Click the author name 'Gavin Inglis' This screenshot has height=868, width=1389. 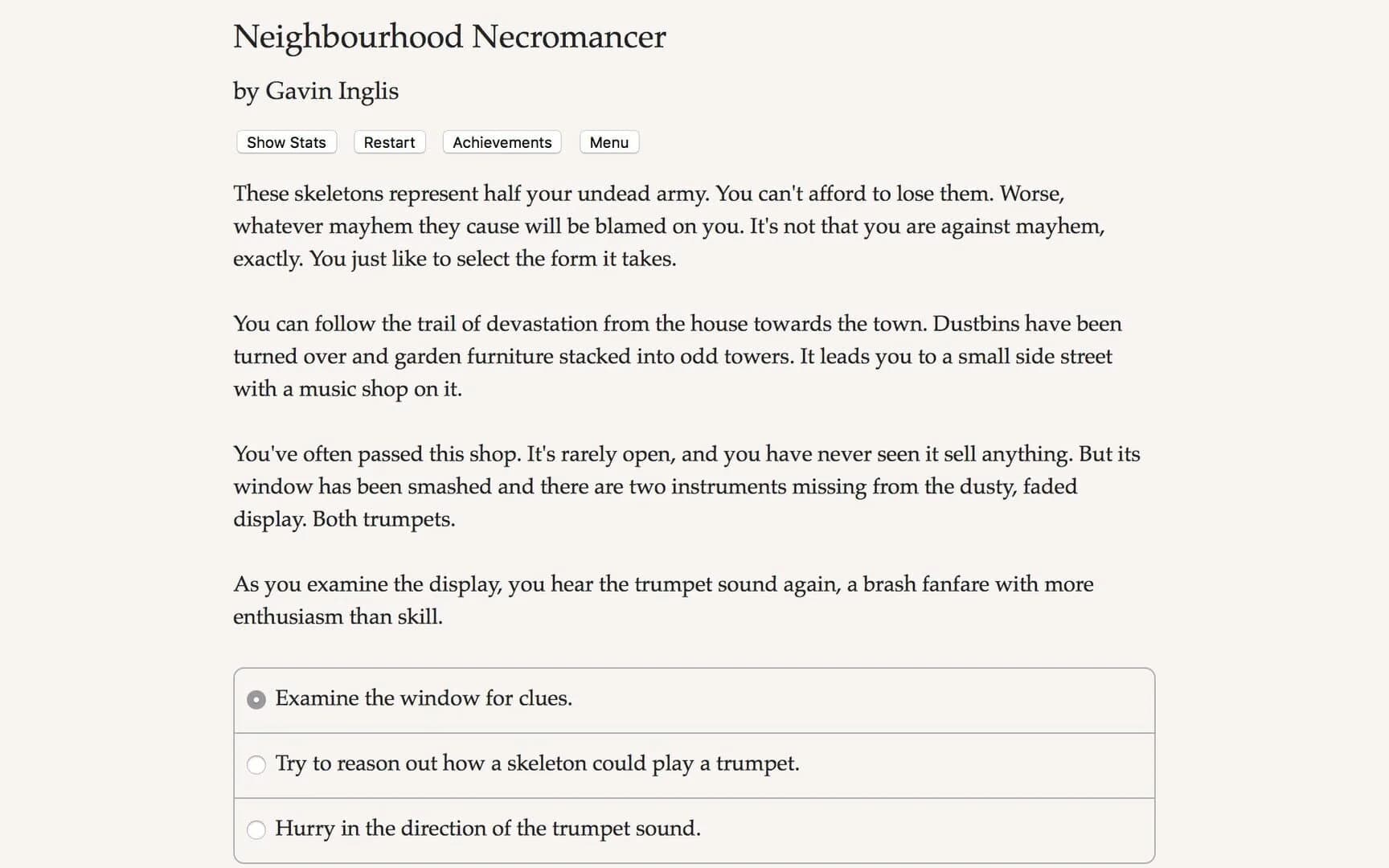pyautogui.click(x=315, y=91)
